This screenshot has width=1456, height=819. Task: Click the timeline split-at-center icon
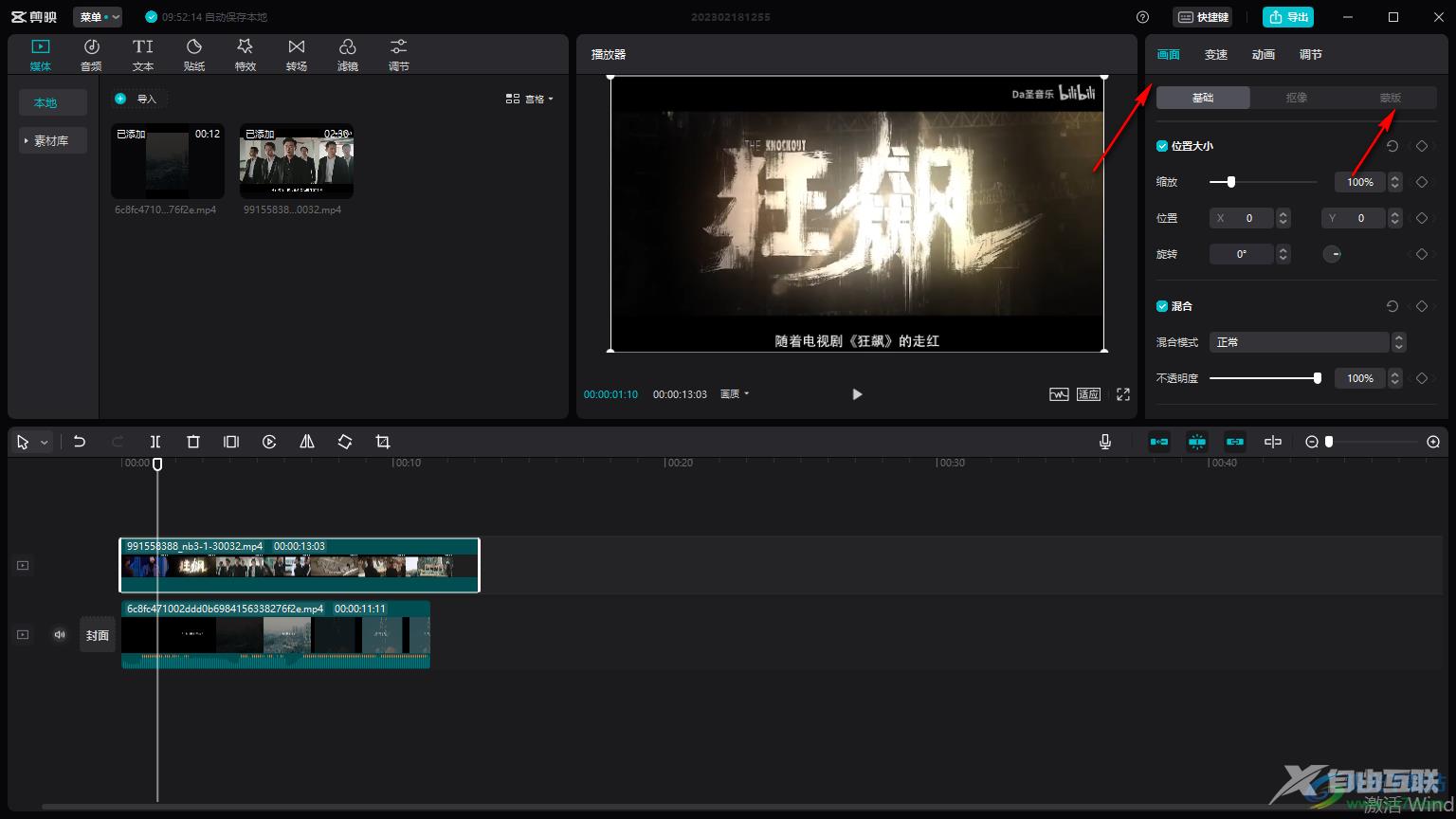pyautogui.click(x=1273, y=442)
